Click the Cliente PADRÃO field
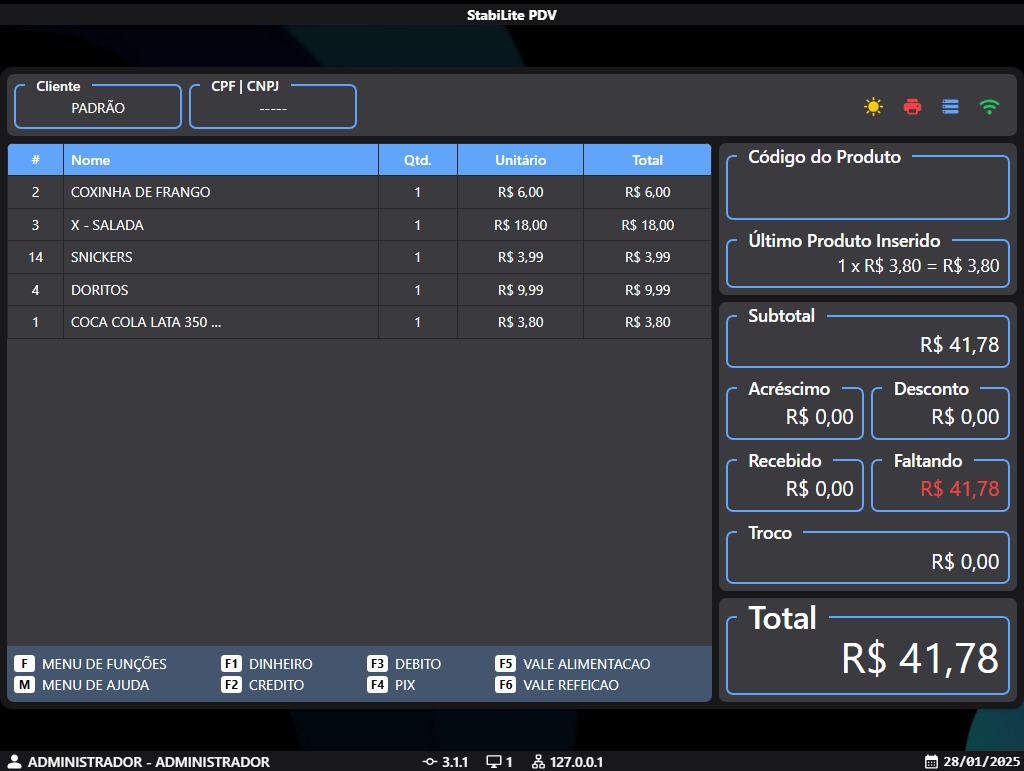 [x=98, y=108]
